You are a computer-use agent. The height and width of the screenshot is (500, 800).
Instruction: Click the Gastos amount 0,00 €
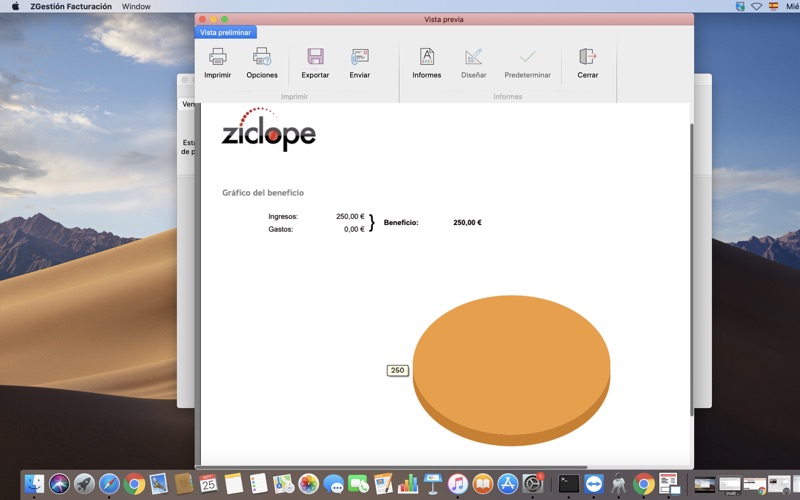pos(354,229)
